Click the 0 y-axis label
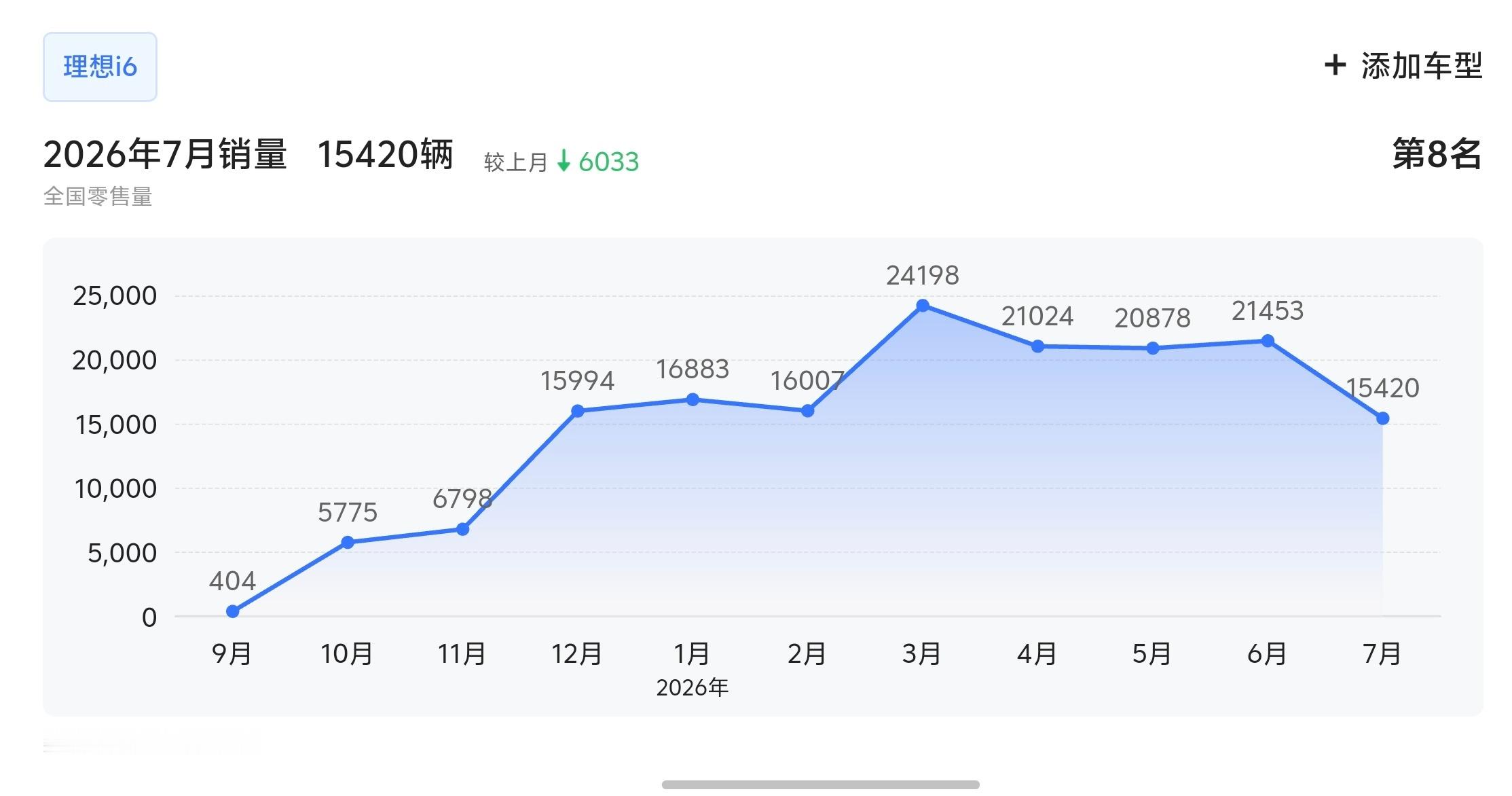This screenshot has width=1512, height=796. (149, 617)
